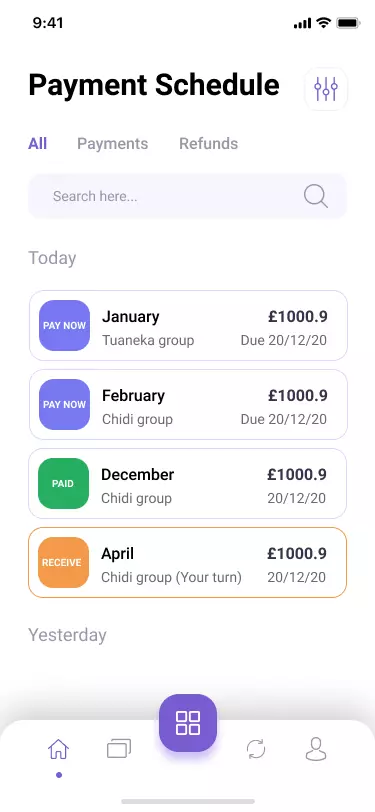375x812 pixels.
Task: Tap the battery status icon
Action: pos(348,23)
